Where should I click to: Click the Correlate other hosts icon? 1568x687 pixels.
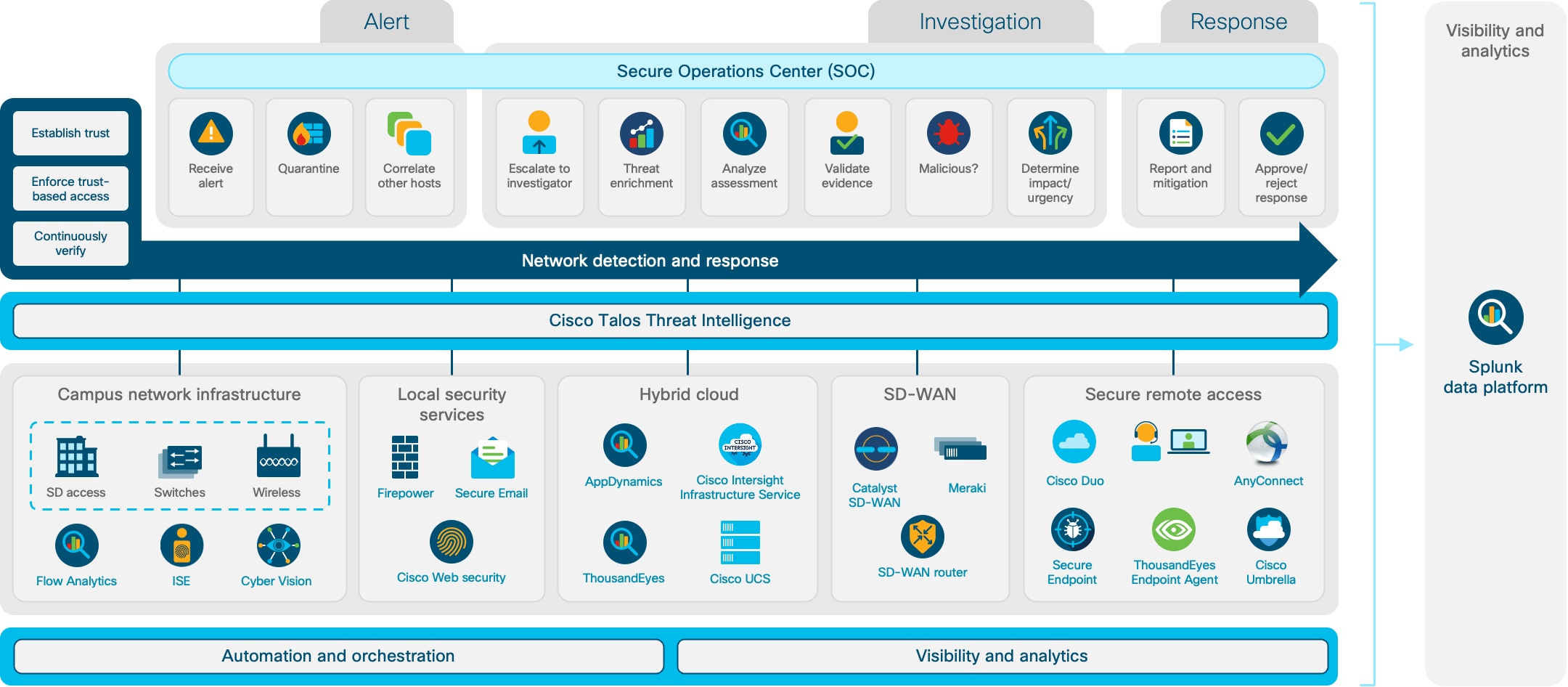pos(409,134)
